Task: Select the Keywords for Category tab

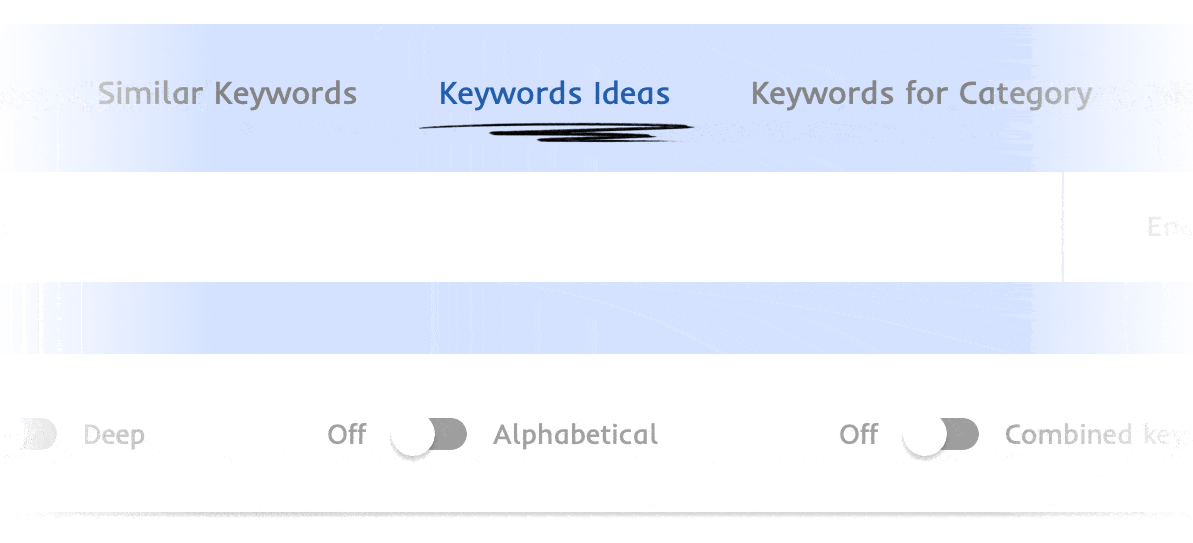Action: pos(920,94)
